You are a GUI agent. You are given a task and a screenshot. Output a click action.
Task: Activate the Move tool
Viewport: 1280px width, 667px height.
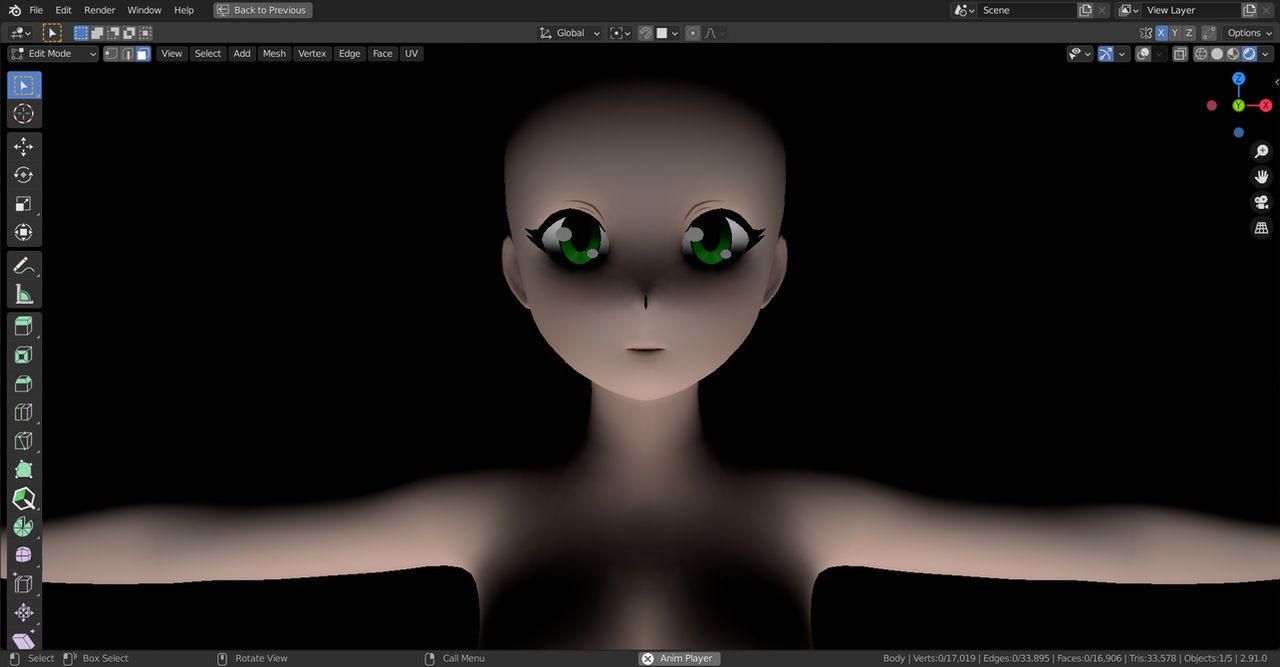pyautogui.click(x=24, y=147)
